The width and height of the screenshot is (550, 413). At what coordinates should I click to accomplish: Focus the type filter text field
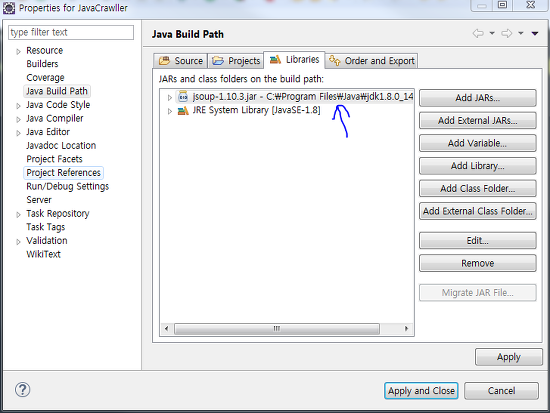pos(71,32)
